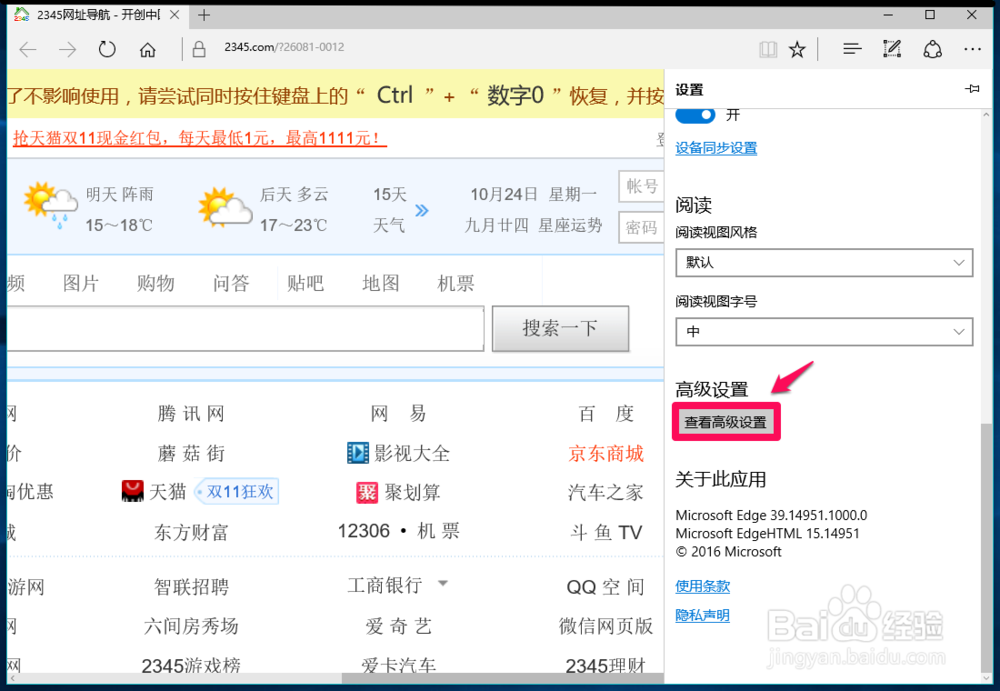The width and height of the screenshot is (1000, 691).
Task: Open the 阅读视图风格 dropdown
Action: (824, 262)
